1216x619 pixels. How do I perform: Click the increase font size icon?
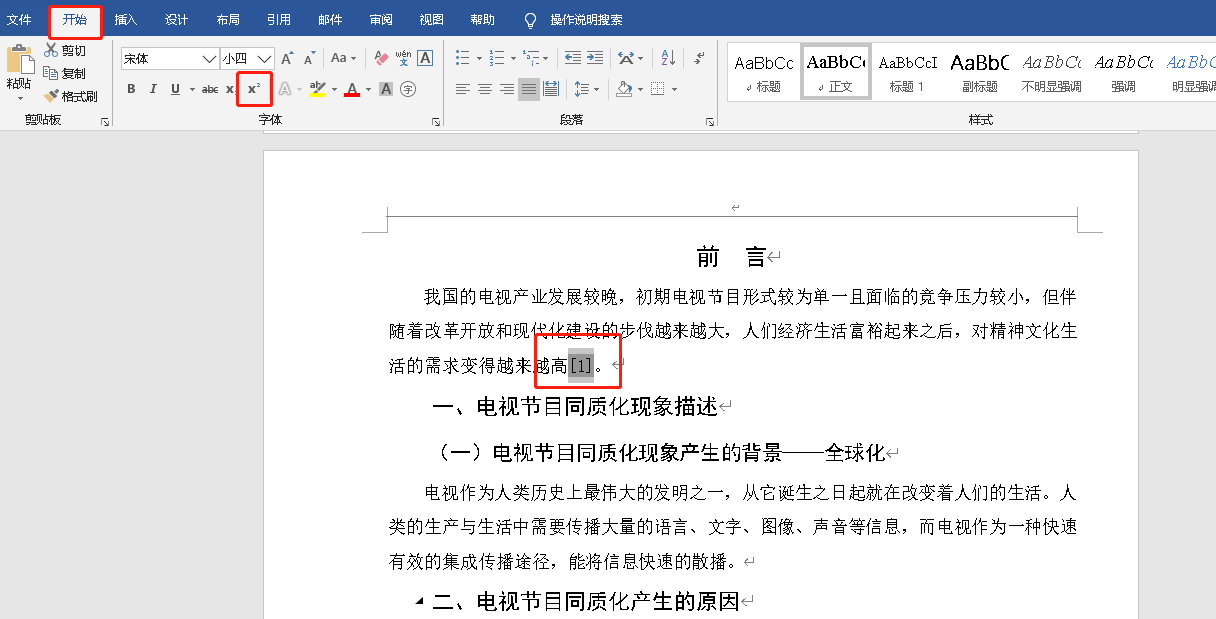click(288, 58)
